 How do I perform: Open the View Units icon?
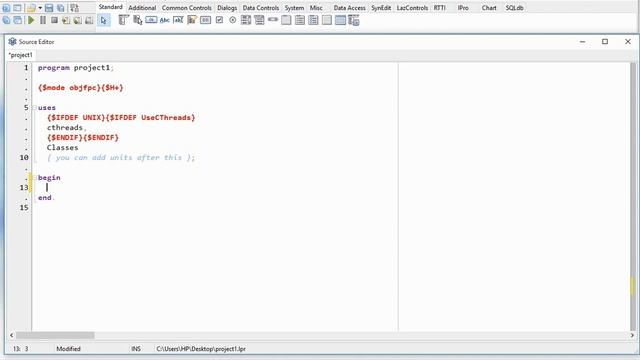(x=6, y=20)
